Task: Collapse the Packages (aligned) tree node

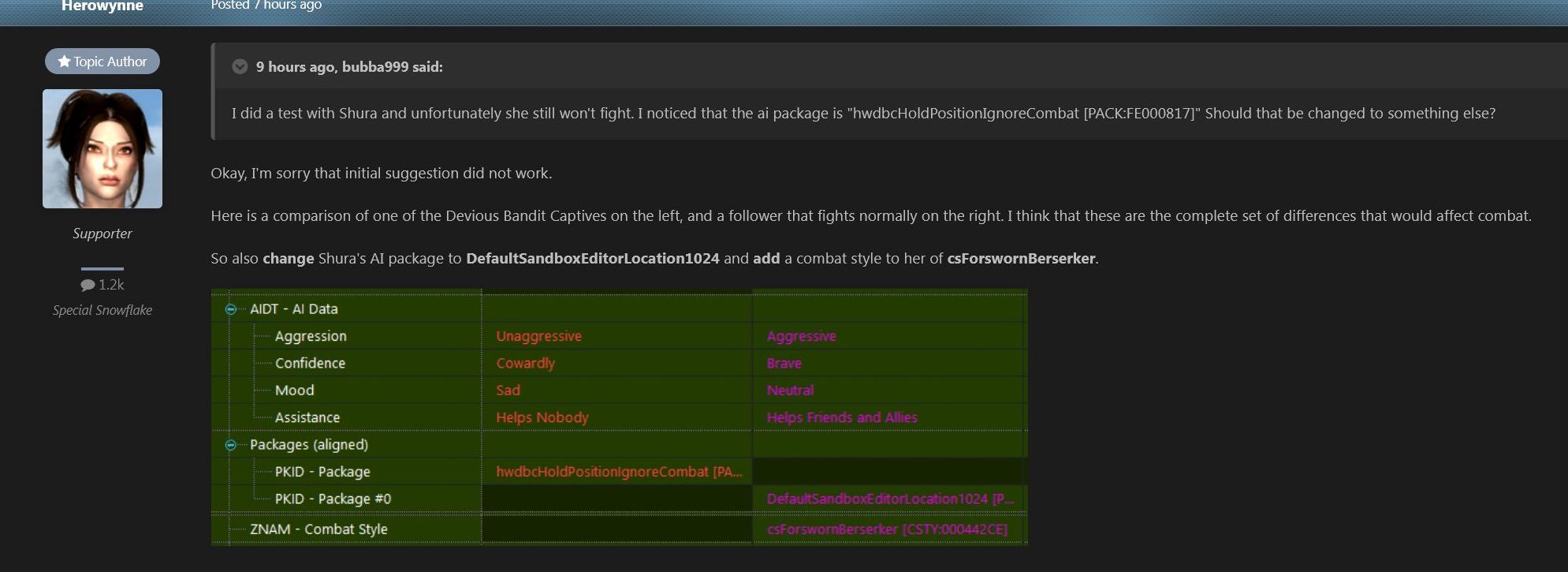Action: click(x=231, y=445)
